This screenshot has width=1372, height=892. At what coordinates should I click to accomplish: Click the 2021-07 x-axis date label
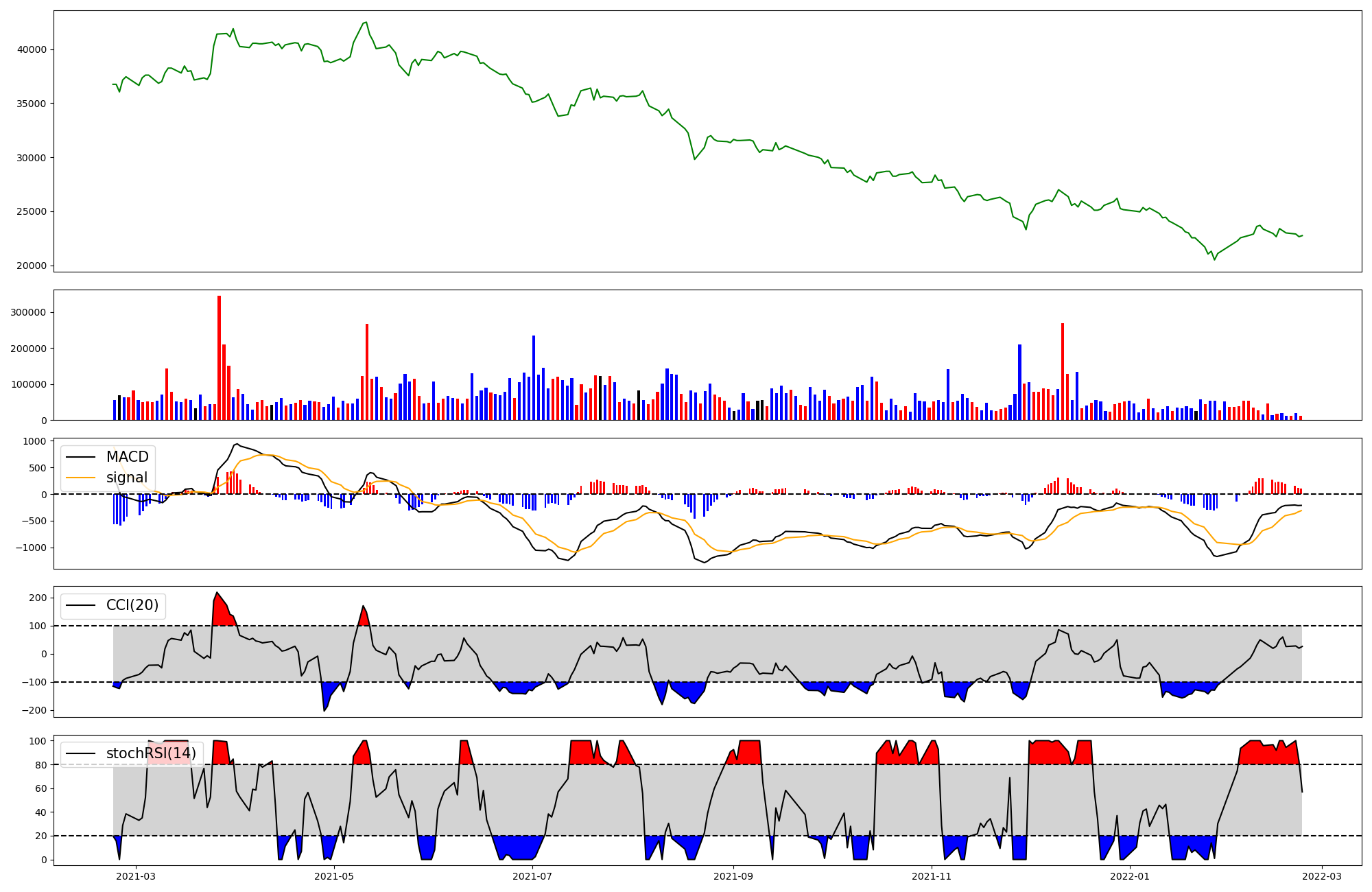point(532,876)
